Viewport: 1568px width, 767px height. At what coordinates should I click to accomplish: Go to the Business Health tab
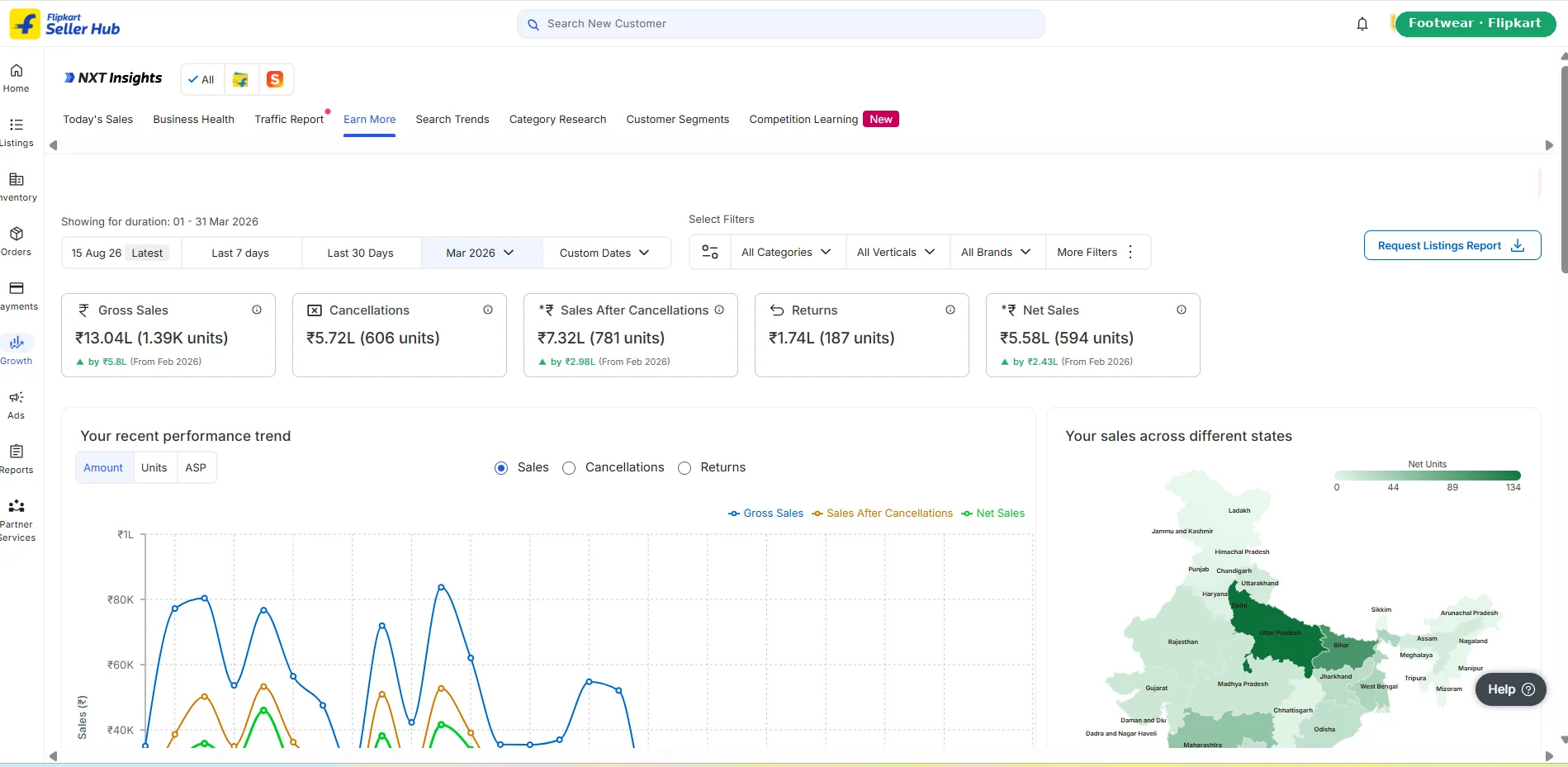click(x=194, y=119)
